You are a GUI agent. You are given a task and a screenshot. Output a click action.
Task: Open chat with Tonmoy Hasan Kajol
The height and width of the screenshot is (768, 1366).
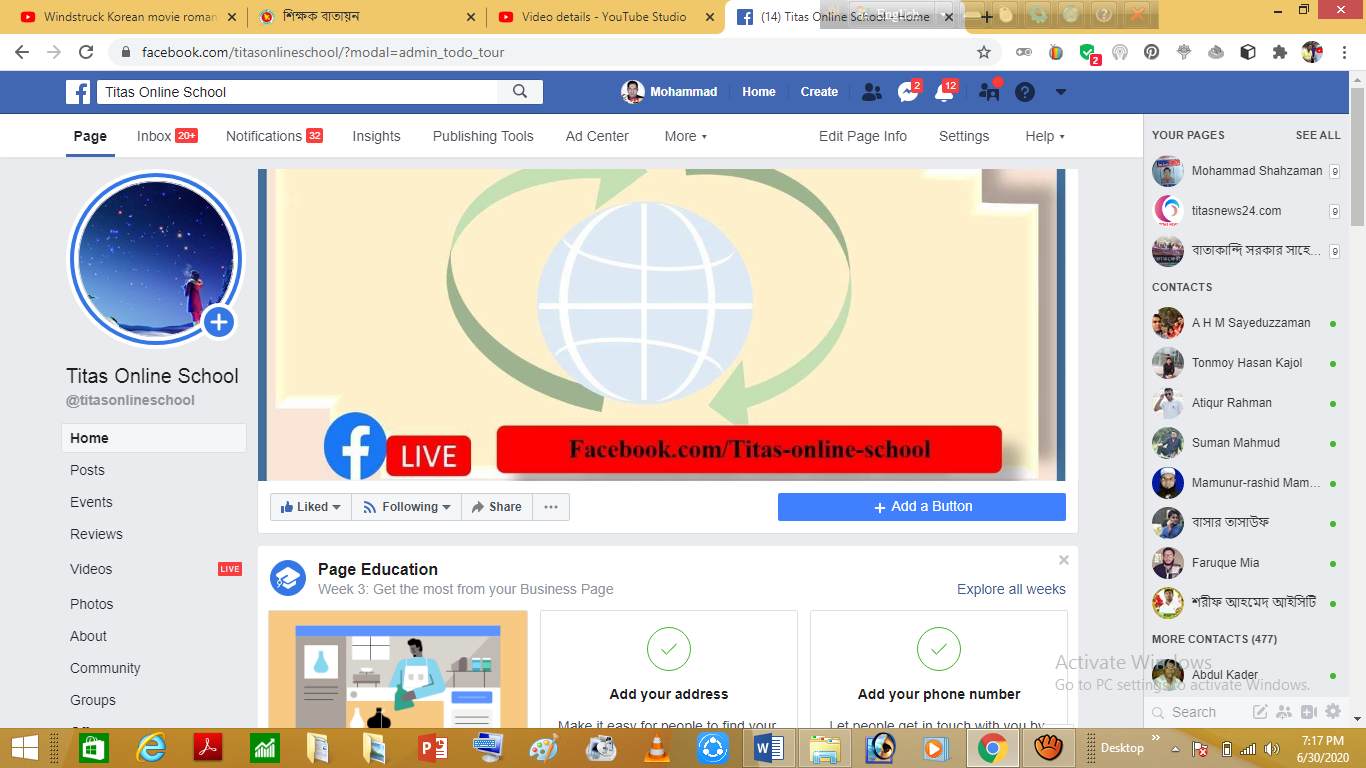[1244, 363]
